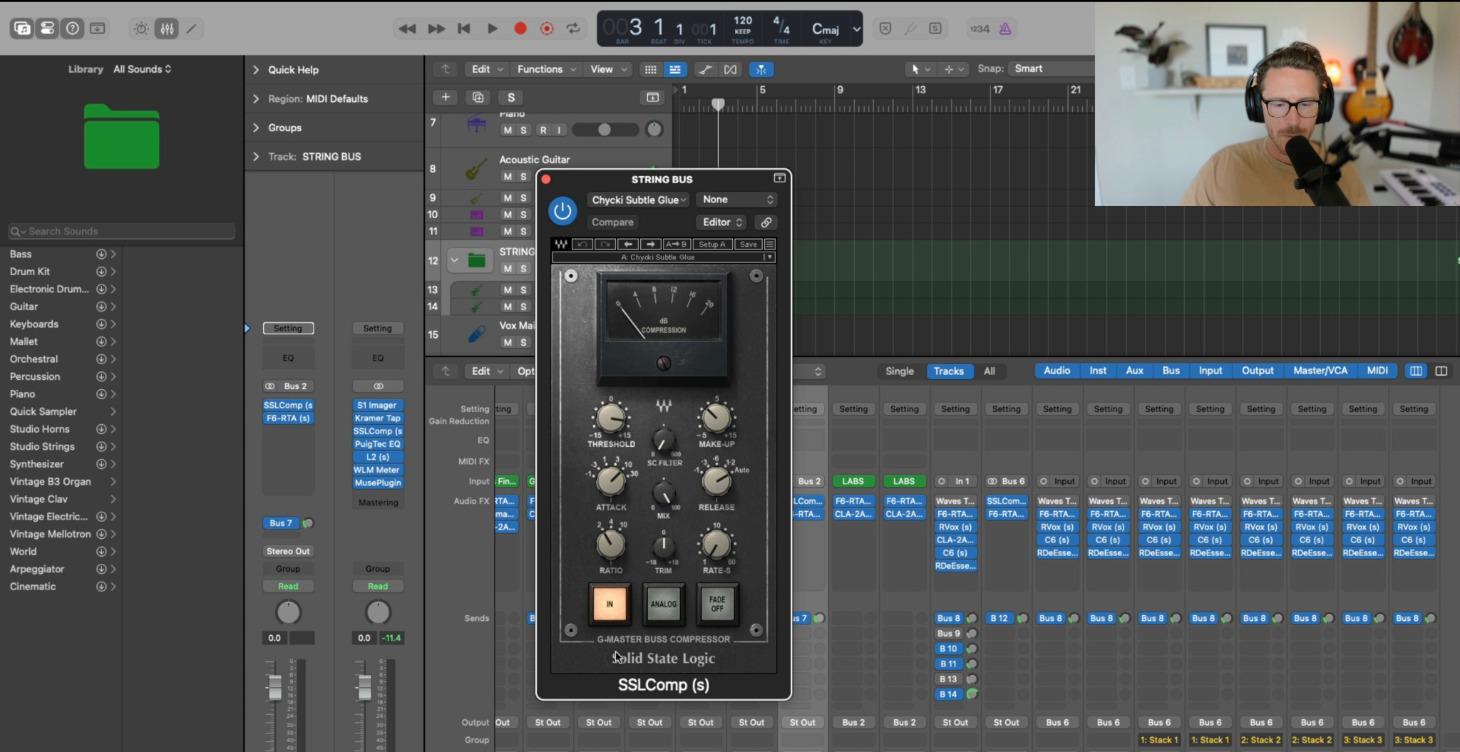Image resolution: width=1460 pixels, height=752 pixels.
Task: Select the mixer All tab
Action: click(x=989, y=371)
